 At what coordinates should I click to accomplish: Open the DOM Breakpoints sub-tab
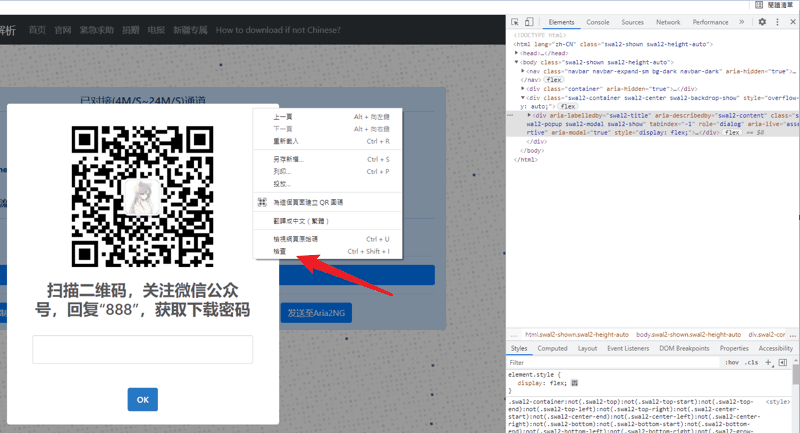pyautogui.click(x=684, y=348)
